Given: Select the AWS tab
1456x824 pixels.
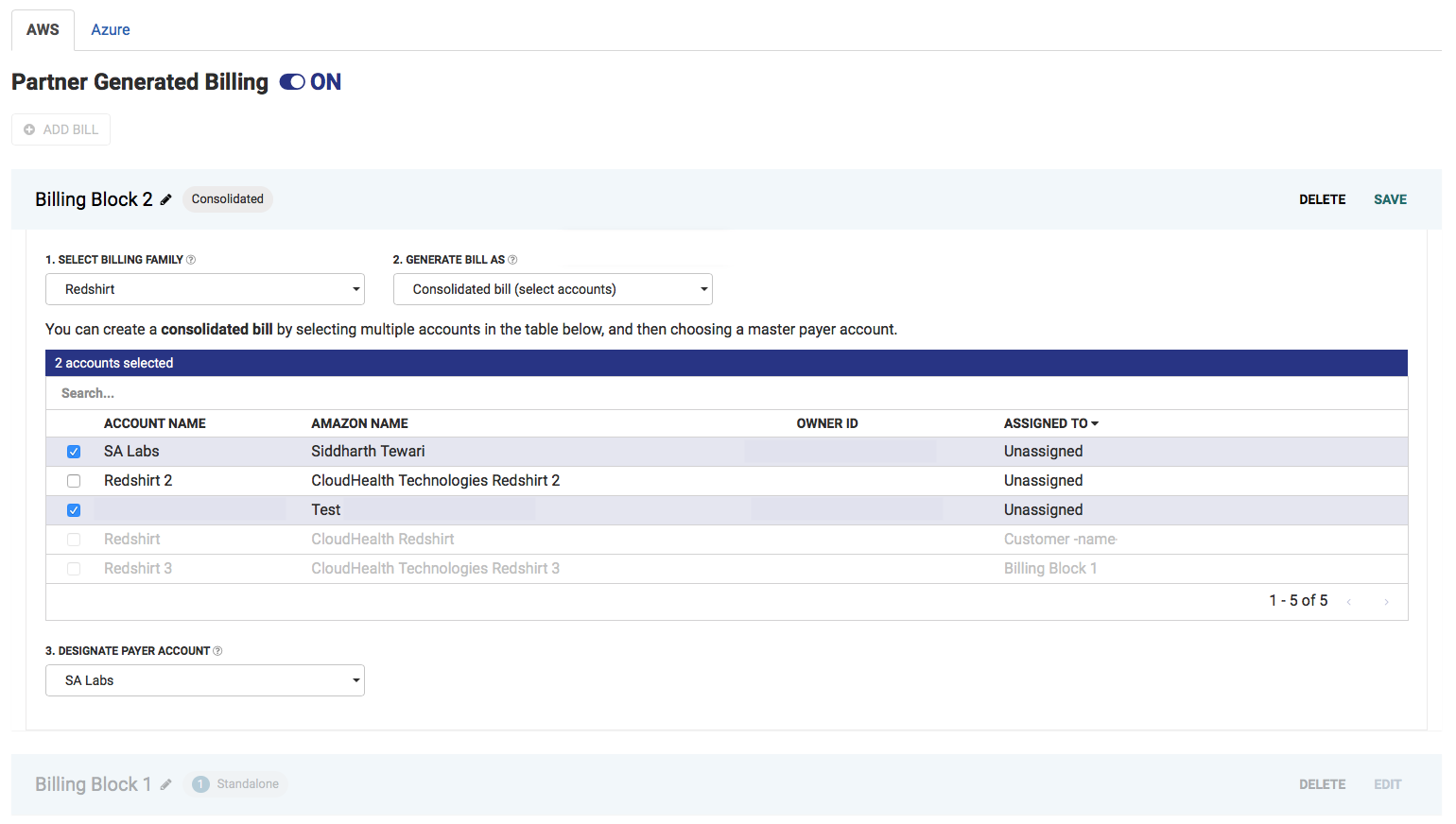Looking at the screenshot, I should coord(42,29).
